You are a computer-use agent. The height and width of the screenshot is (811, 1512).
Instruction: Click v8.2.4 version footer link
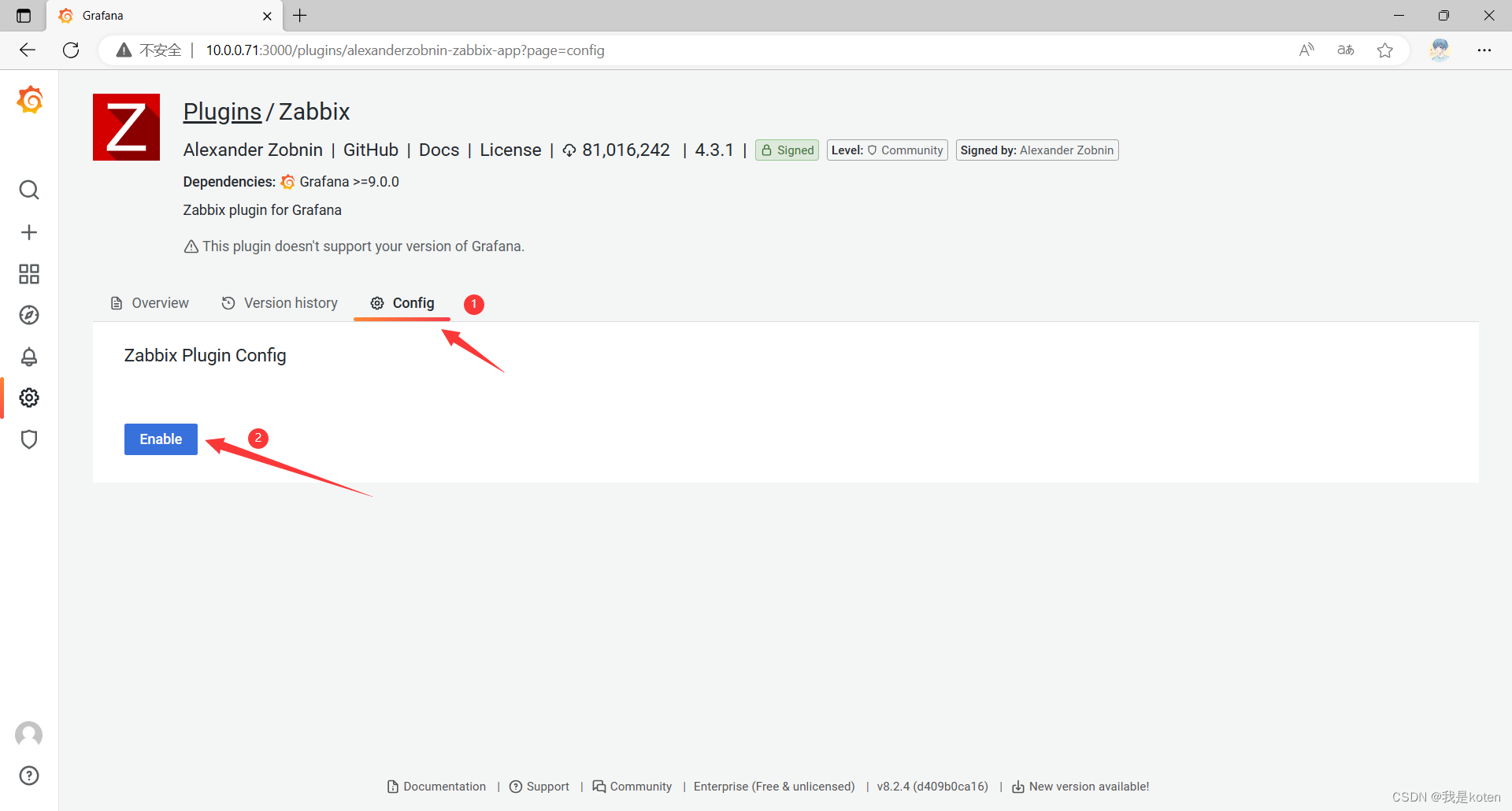(x=932, y=787)
